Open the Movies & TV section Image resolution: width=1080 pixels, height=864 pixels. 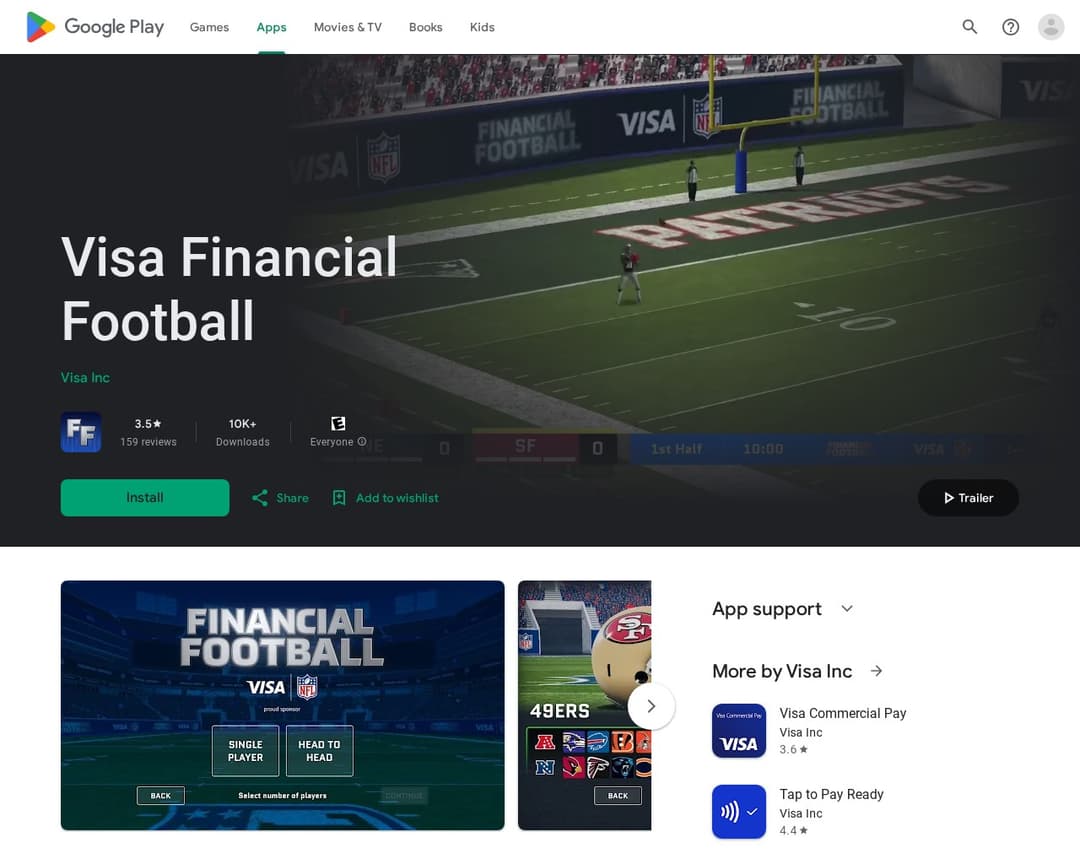click(x=347, y=27)
